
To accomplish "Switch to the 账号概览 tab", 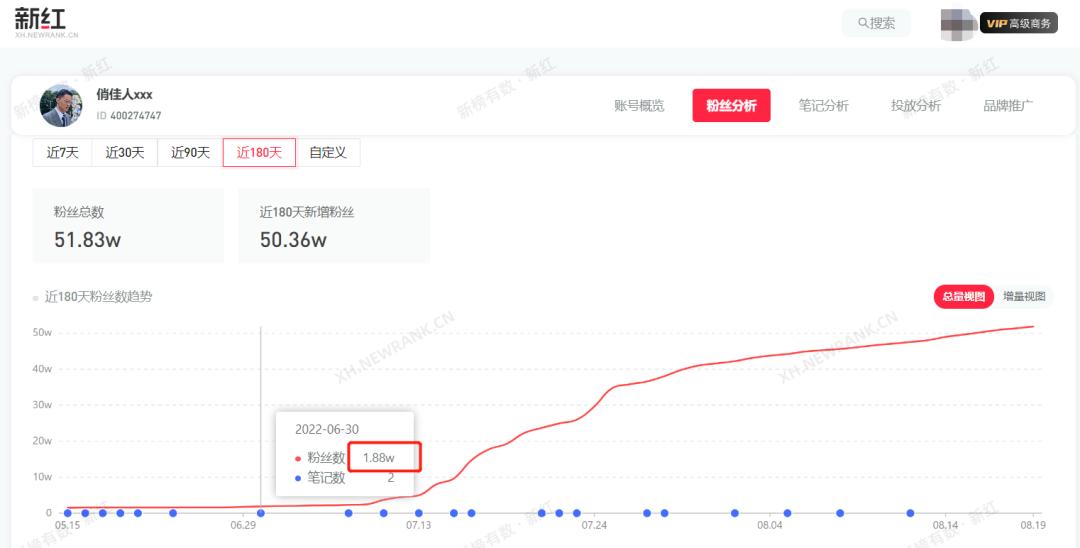I will click(639, 105).
